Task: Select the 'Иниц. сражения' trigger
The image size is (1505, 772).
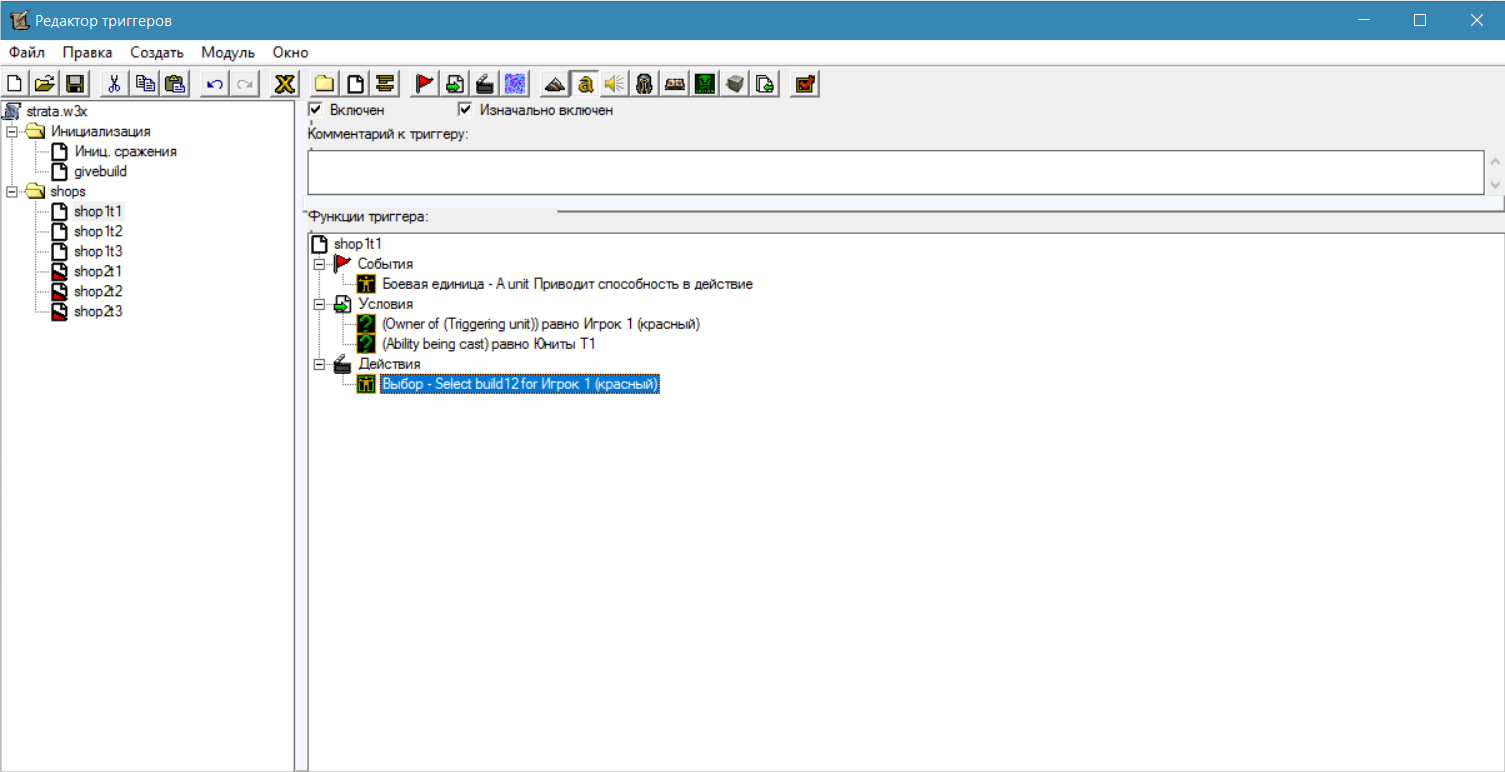Action: [125, 151]
